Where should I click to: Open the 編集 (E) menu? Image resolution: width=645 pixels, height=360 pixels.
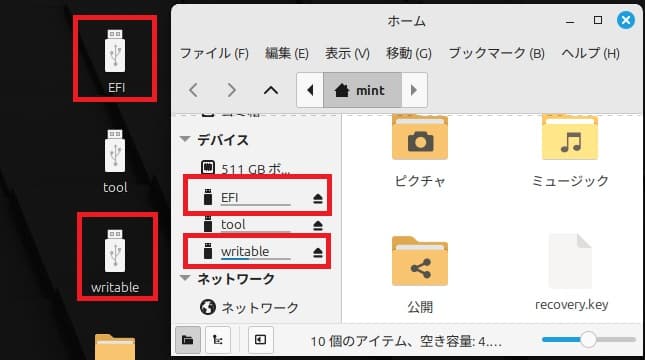click(287, 53)
